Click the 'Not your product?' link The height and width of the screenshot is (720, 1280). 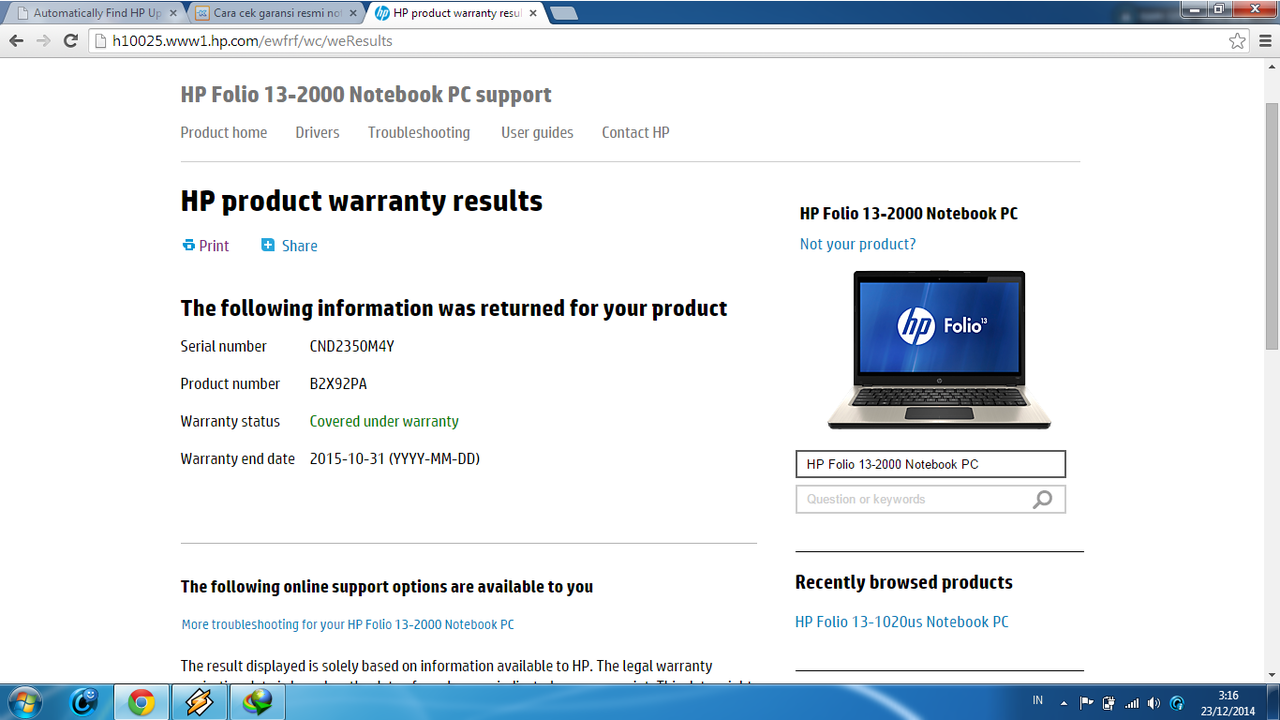coord(857,244)
